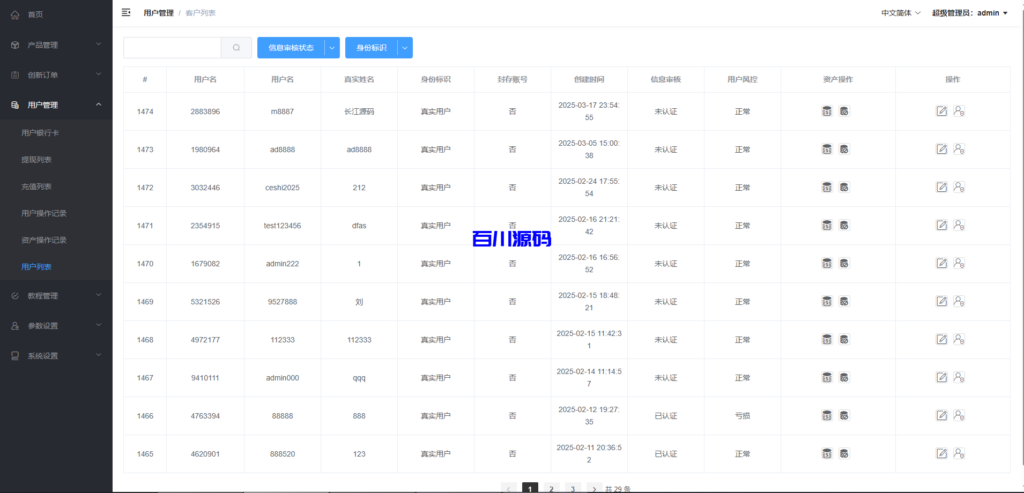Open 充值列表 submenu item

[x=56, y=186]
